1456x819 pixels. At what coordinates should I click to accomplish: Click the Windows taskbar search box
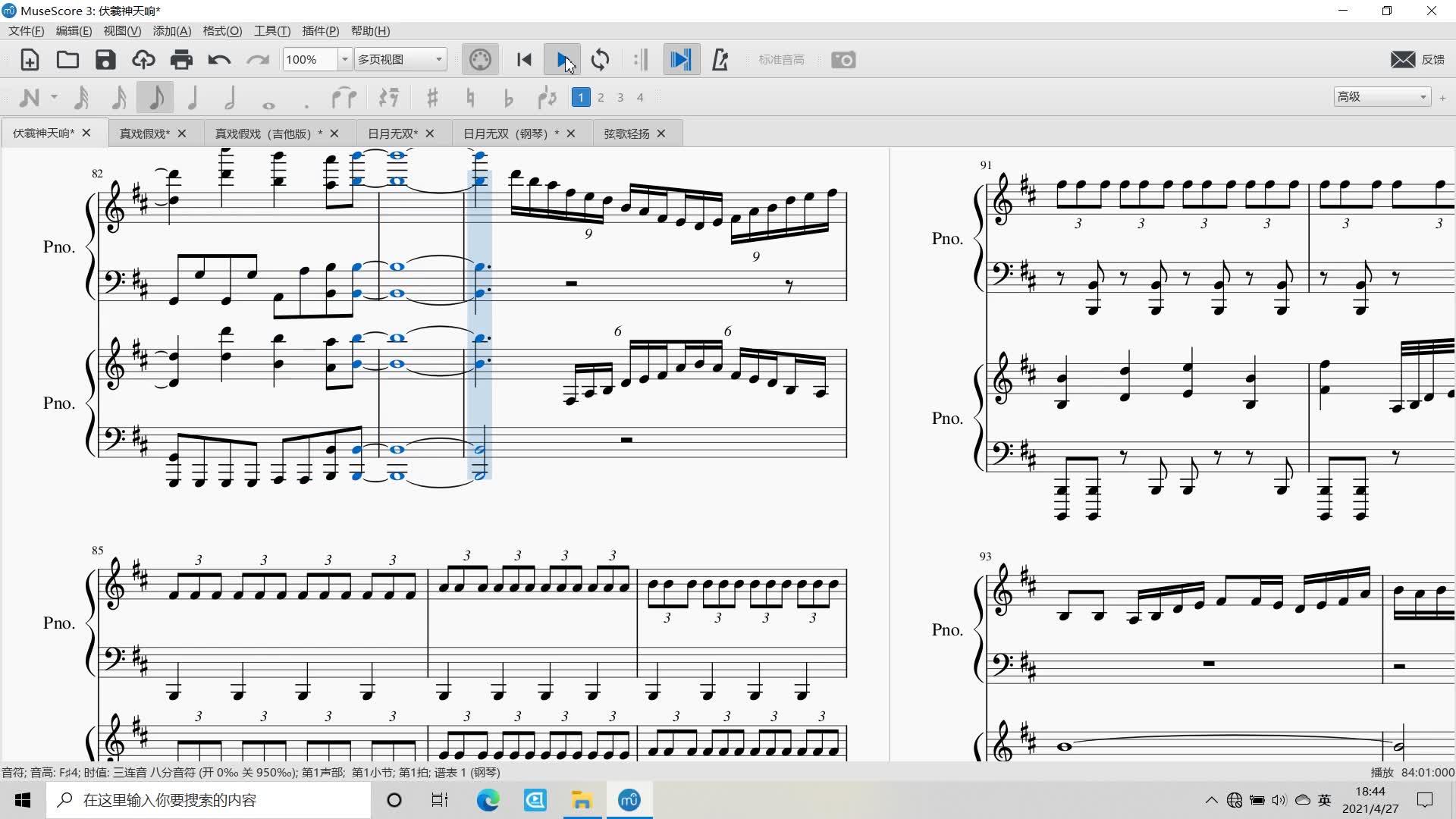209,800
